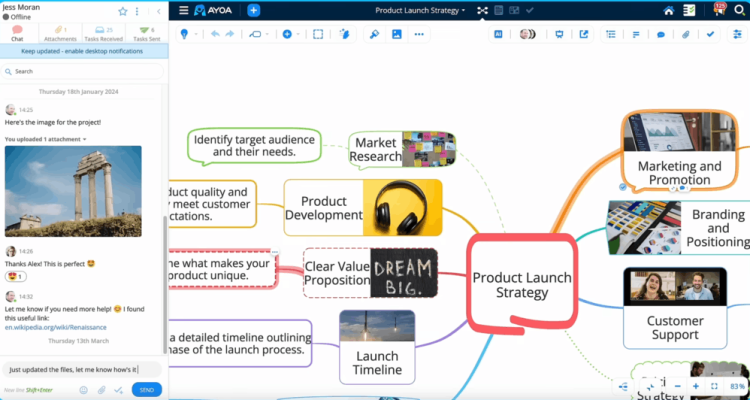
Task: Switch to the document view icon
Action: point(498,11)
